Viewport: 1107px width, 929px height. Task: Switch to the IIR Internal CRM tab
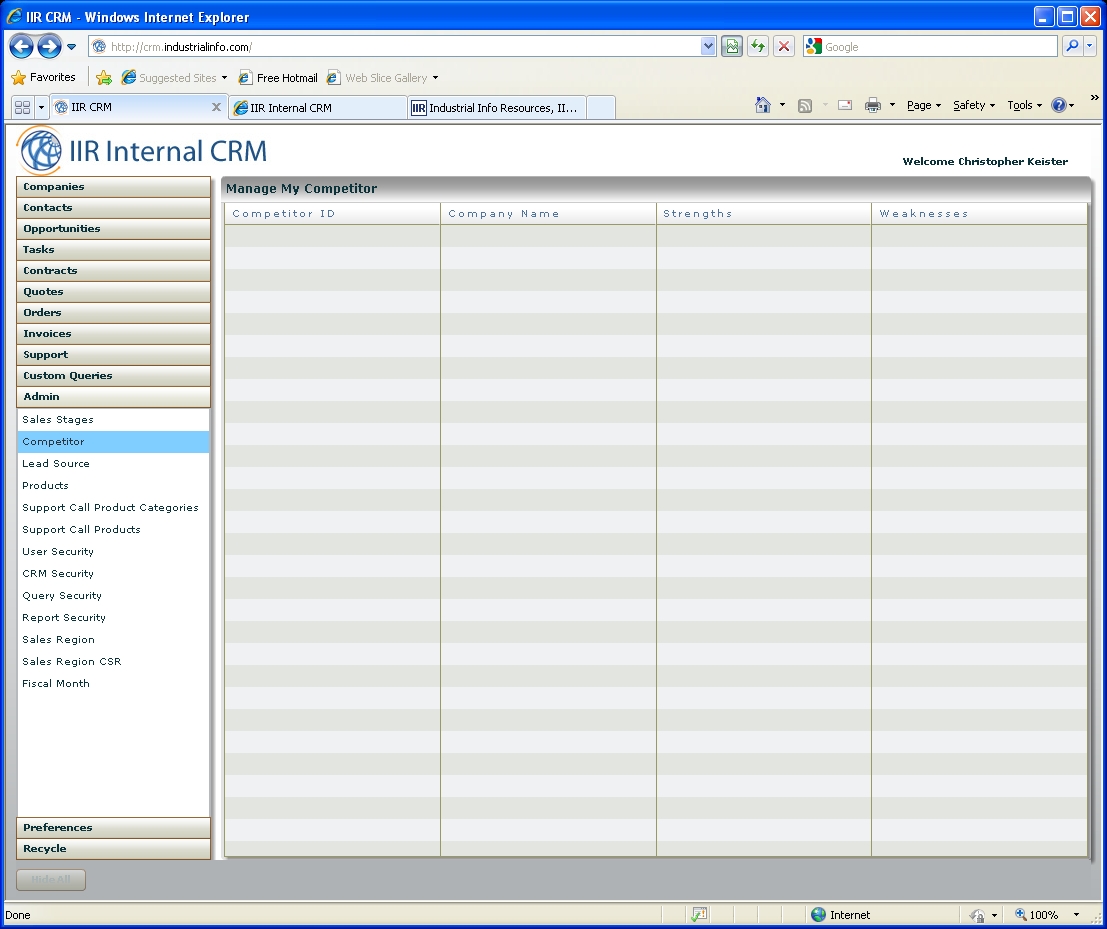318,108
